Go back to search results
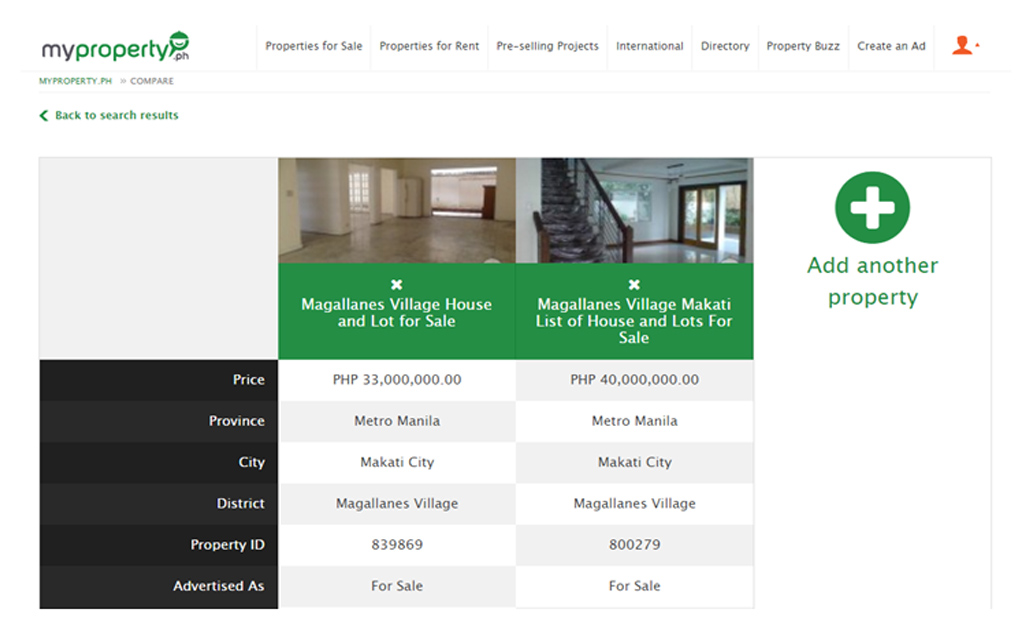1024x641 pixels. [117, 115]
